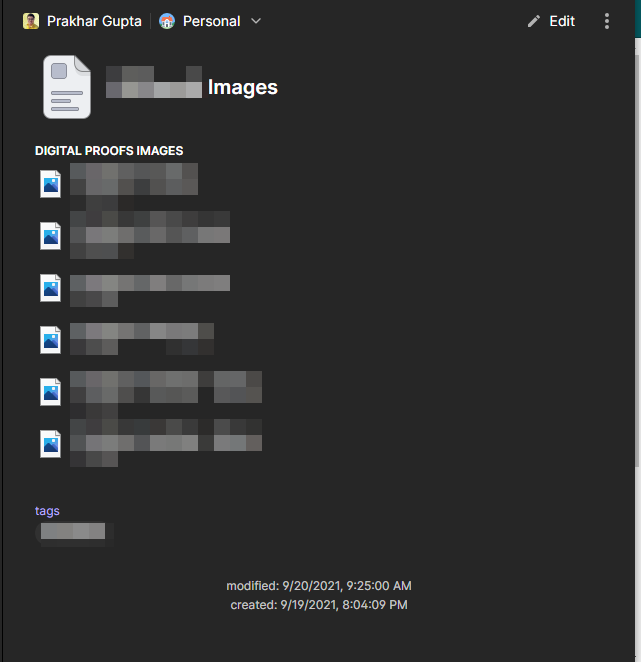Select the last image file icon in list

(x=50, y=444)
